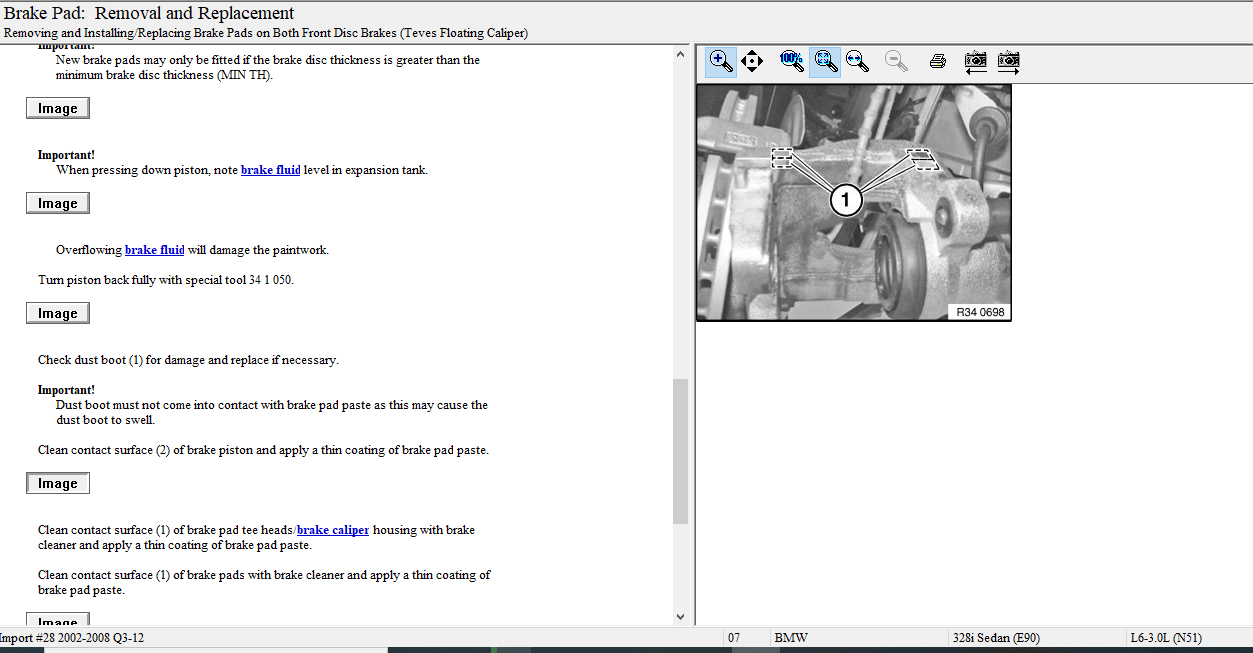Select the pan image arrows tool

752,61
